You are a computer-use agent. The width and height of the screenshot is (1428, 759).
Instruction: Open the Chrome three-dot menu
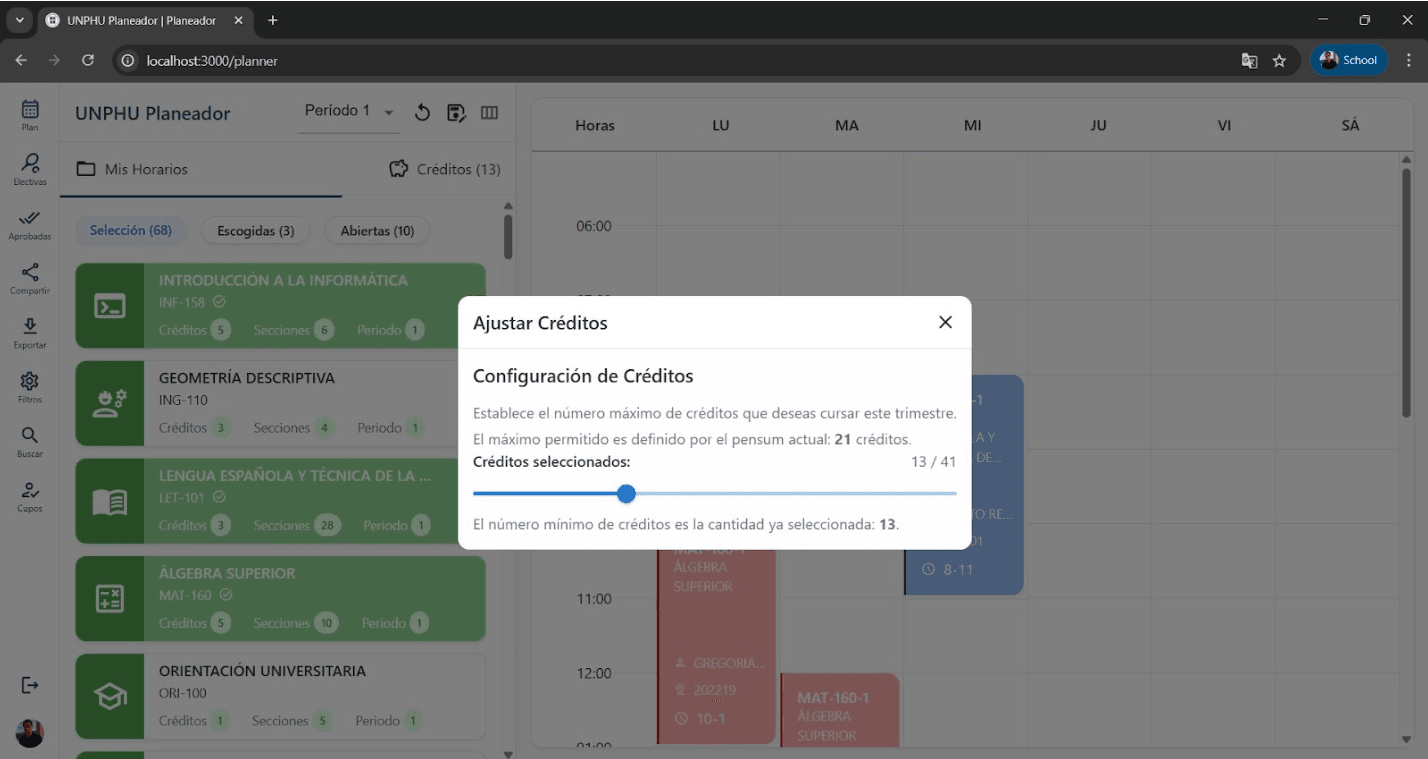pyautogui.click(x=1408, y=60)
